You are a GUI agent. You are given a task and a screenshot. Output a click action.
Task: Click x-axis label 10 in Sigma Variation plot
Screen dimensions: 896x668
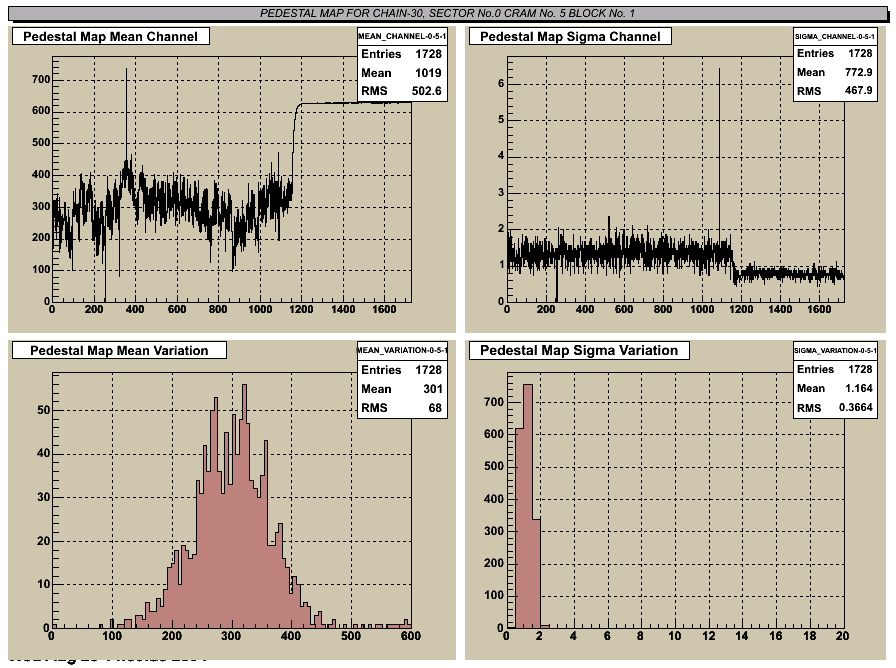(x=674, y=635)
